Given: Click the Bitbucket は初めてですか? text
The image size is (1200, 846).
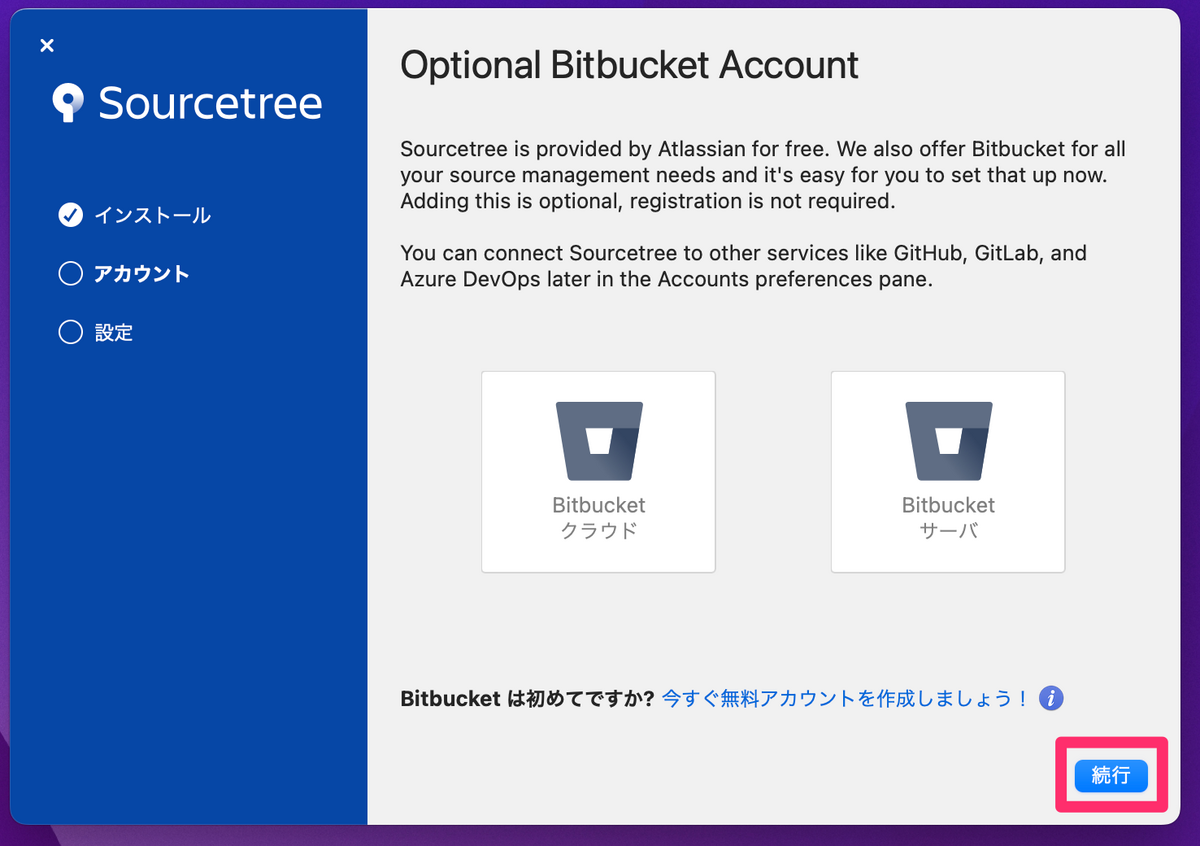Looking at the screenshot, I should (x=527, y=698).
